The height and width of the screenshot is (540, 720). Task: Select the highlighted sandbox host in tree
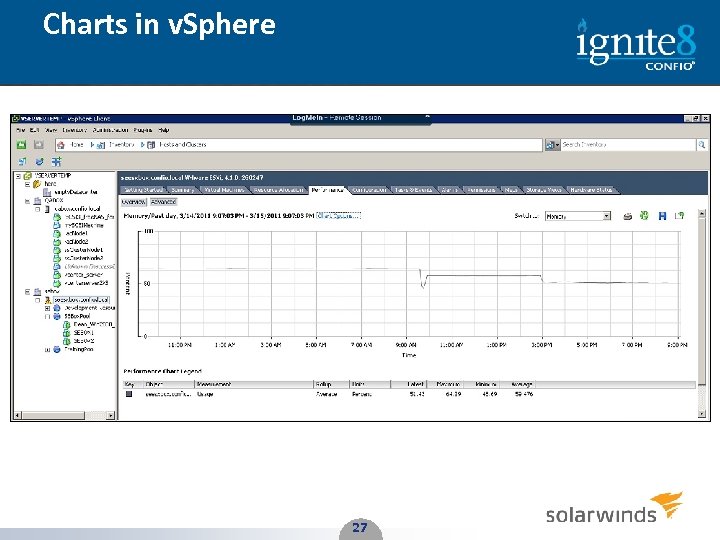coord(81,300)
